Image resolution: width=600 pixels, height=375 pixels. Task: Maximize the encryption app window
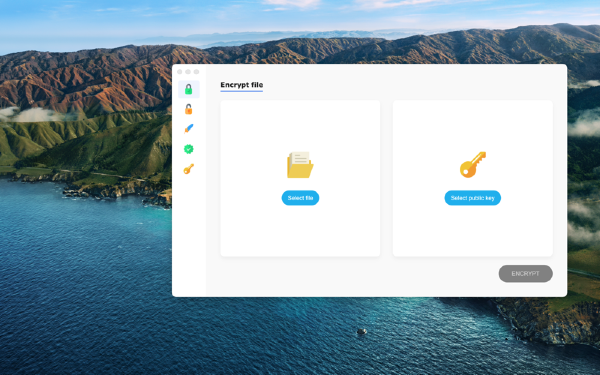(196, 72)
